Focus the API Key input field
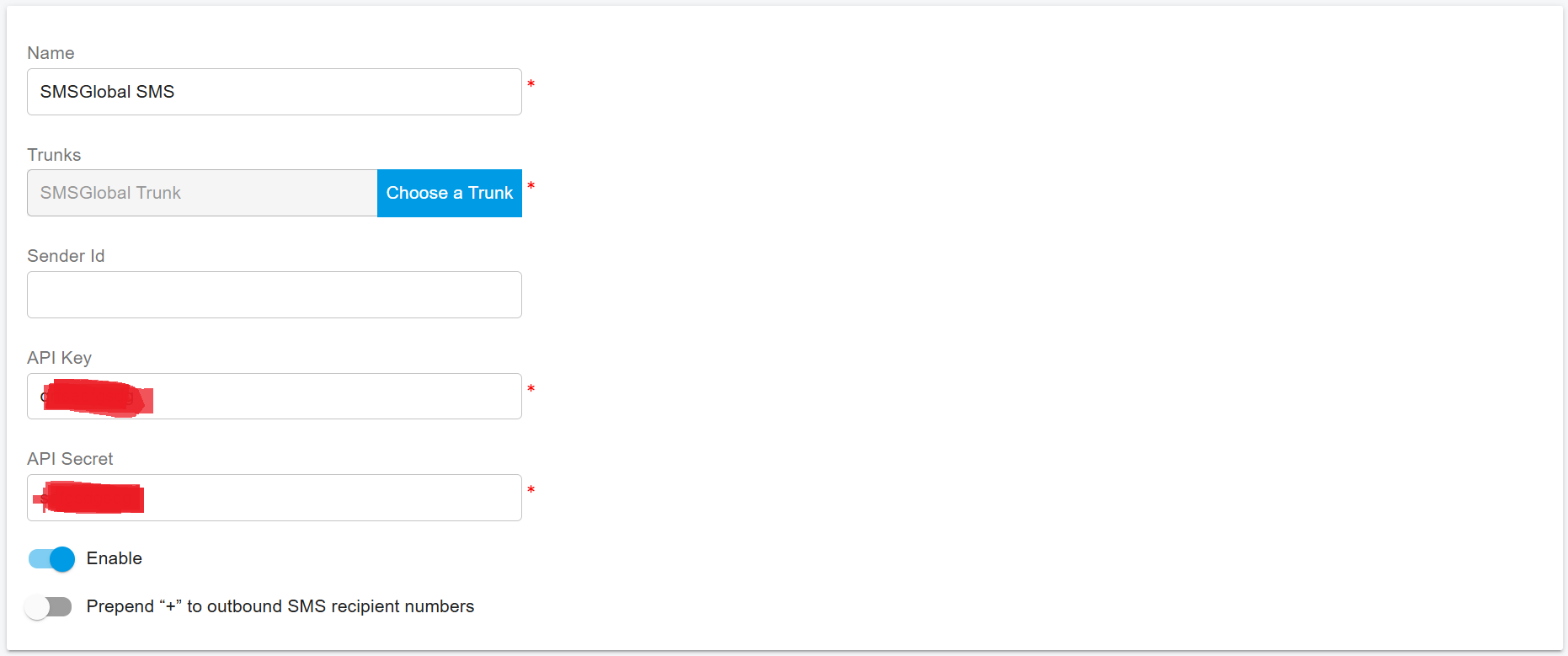Image resolution: width=1568 pixels, height=656 pixels. 337,397
